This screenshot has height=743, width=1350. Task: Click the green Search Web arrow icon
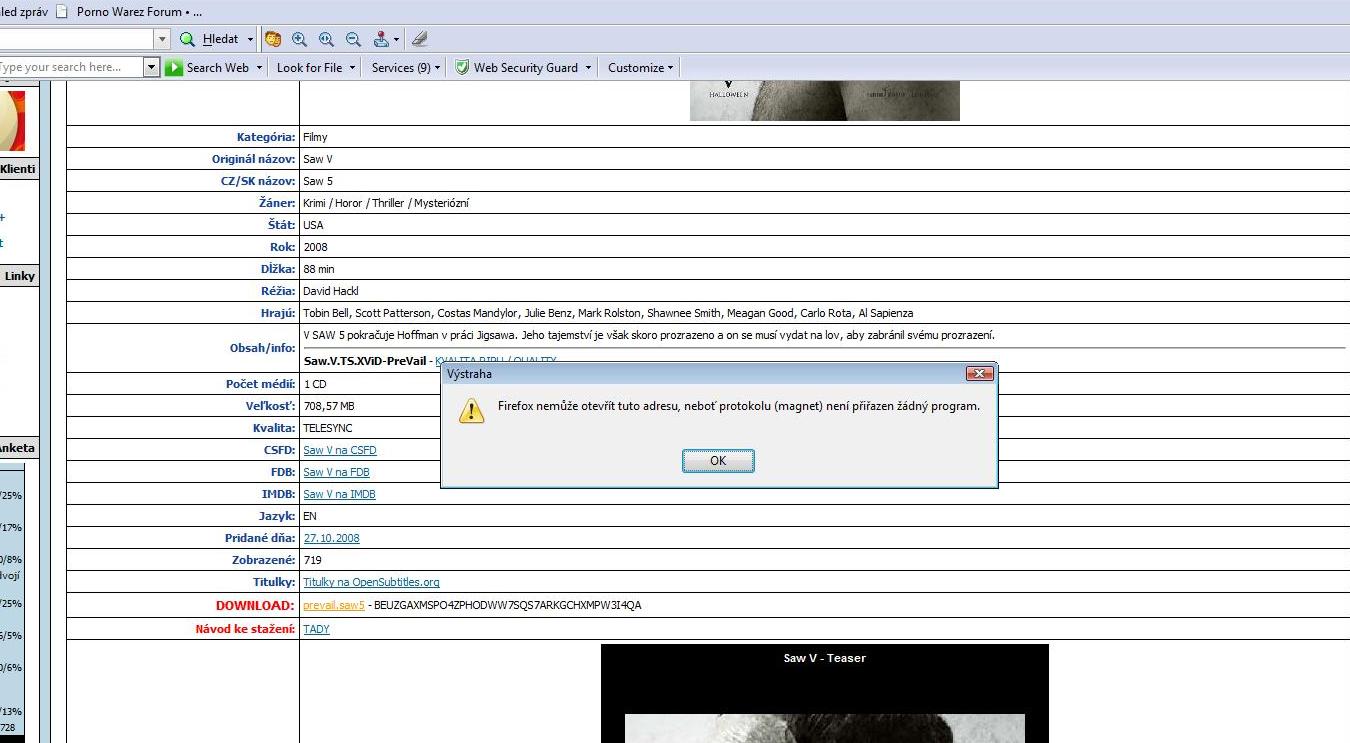click(x=174, y=67)
